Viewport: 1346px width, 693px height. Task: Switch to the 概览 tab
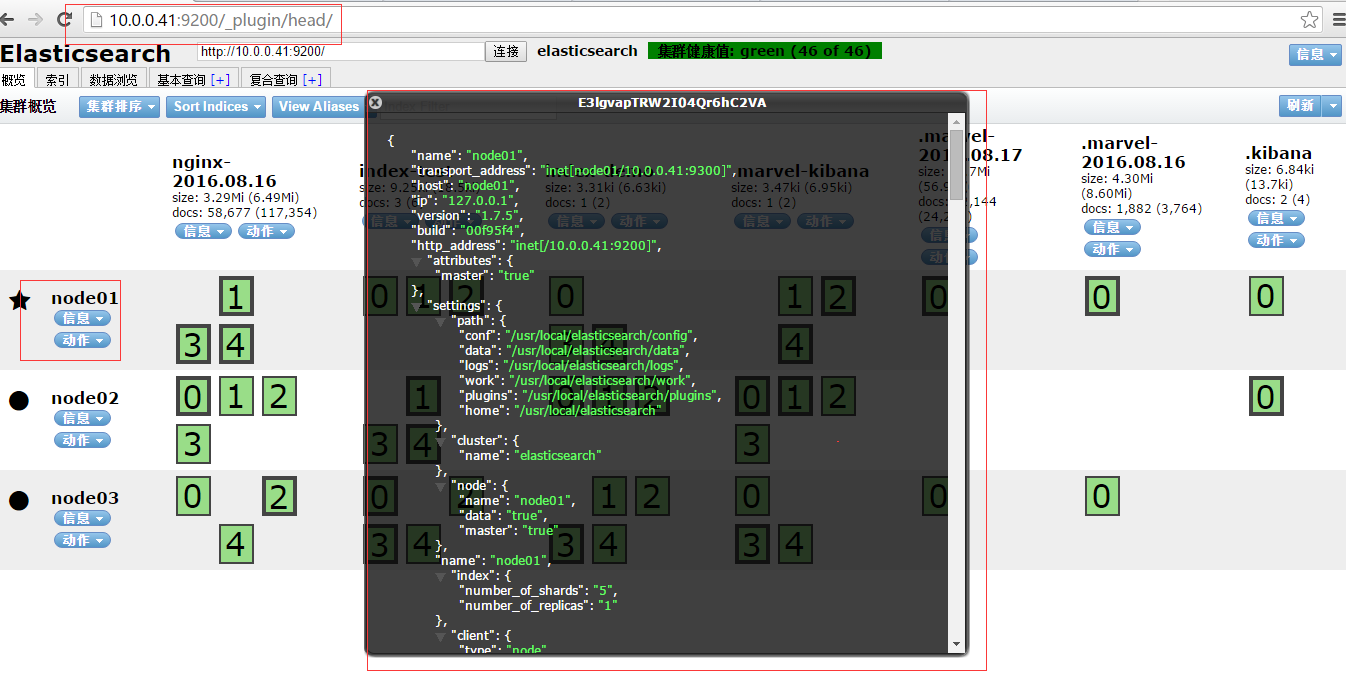click(15, 80)
